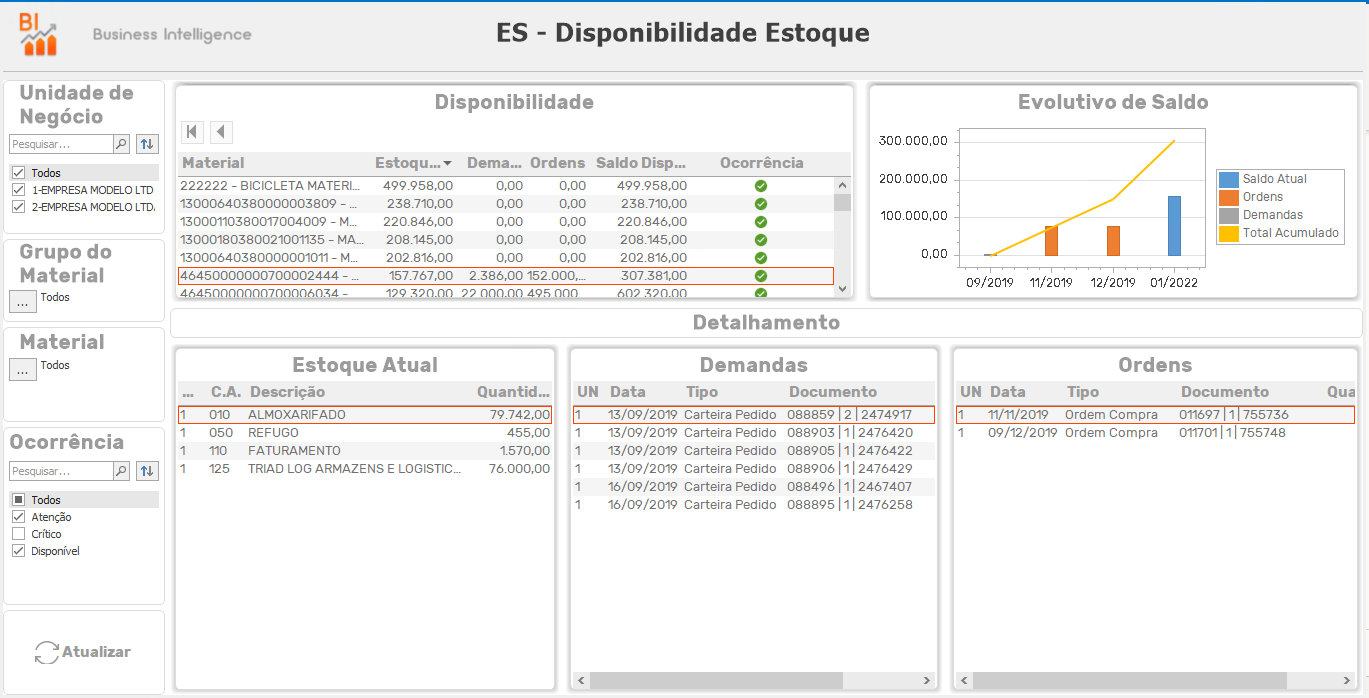Click orange 12/2019 bar in chart

coord(1113,241)
